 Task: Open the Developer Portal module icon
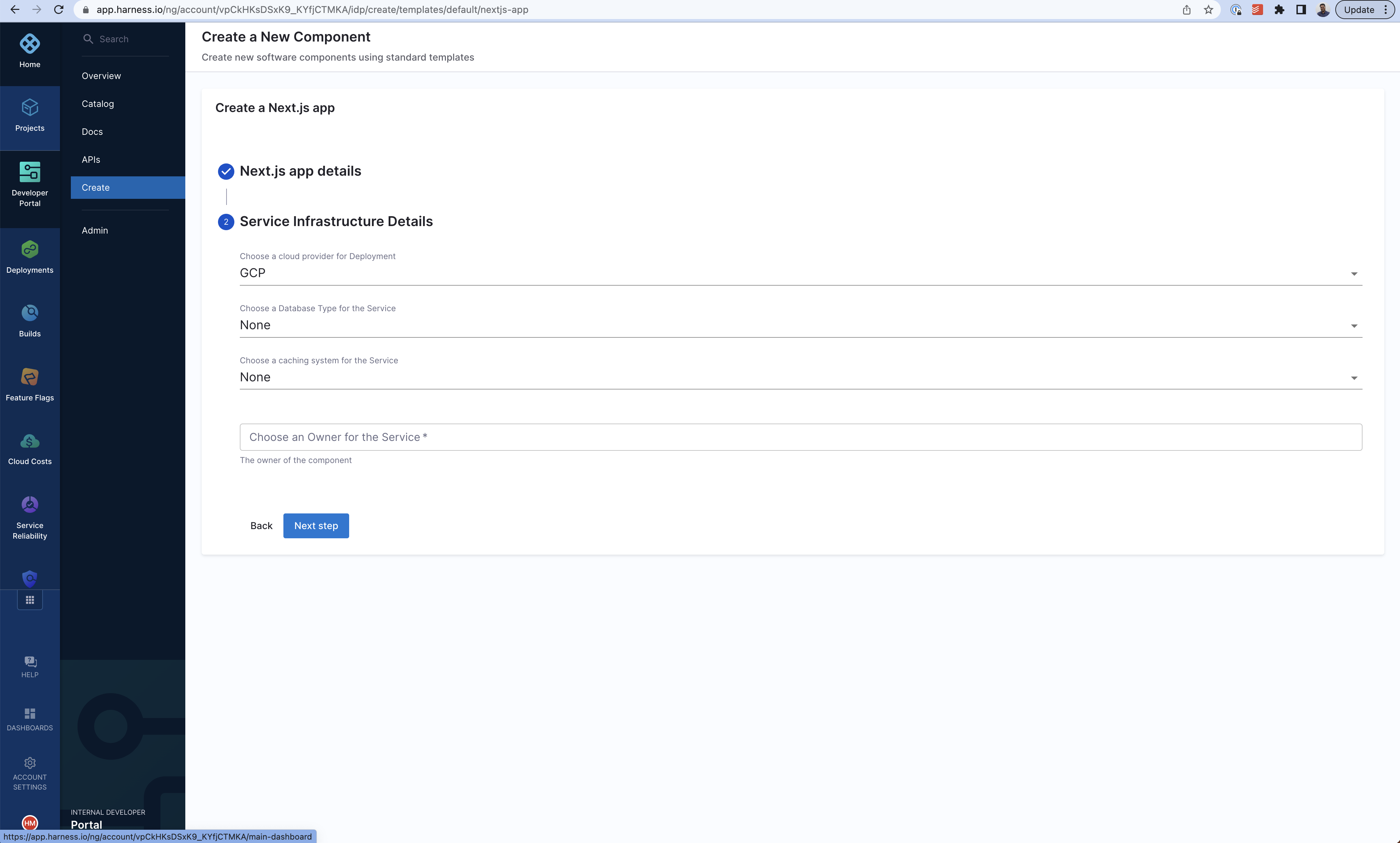point(30,172)
